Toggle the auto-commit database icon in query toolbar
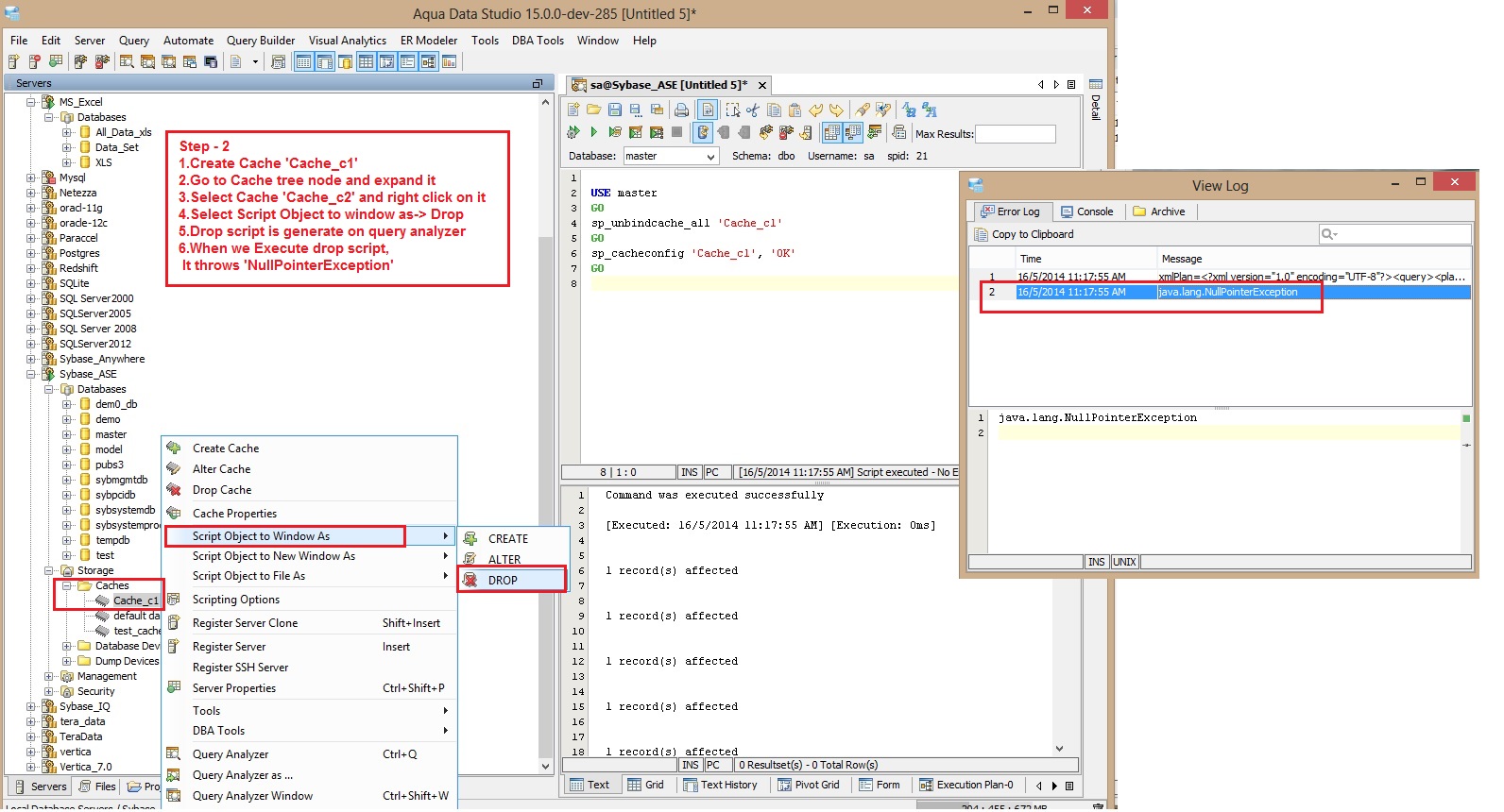1504x812 pixels. [703, 132]
